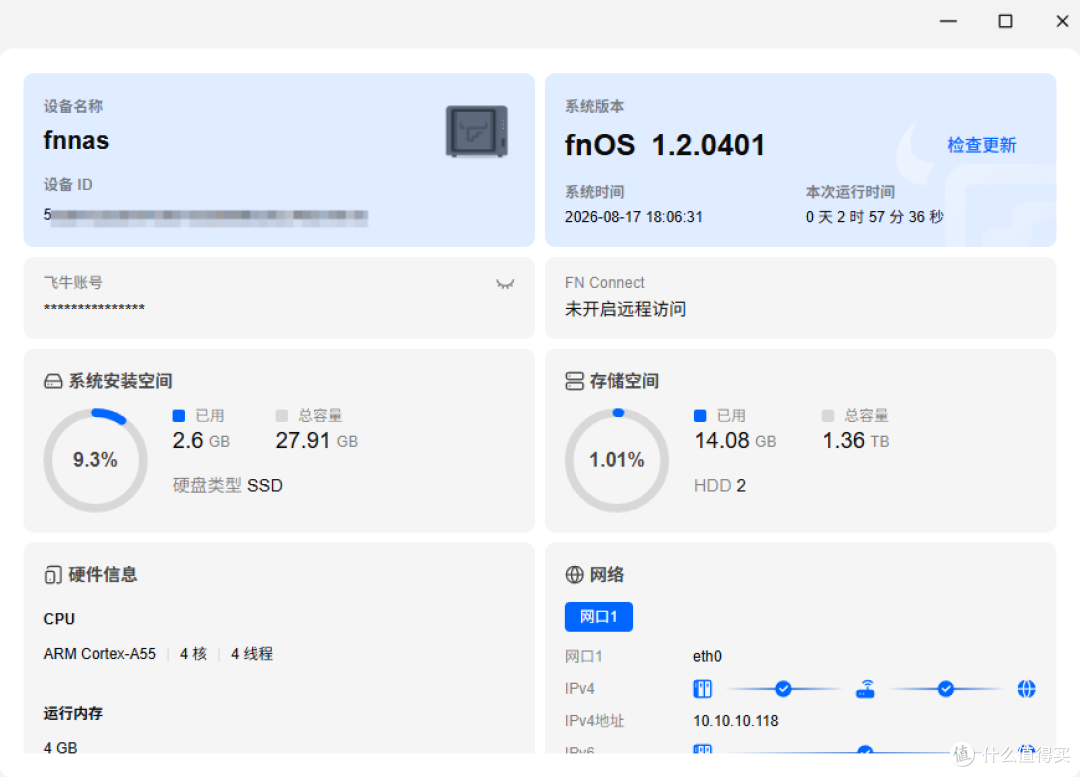The height and width of the screenshot is (777, 1080).
Task: Minimize the window
Action: [948, 21]
